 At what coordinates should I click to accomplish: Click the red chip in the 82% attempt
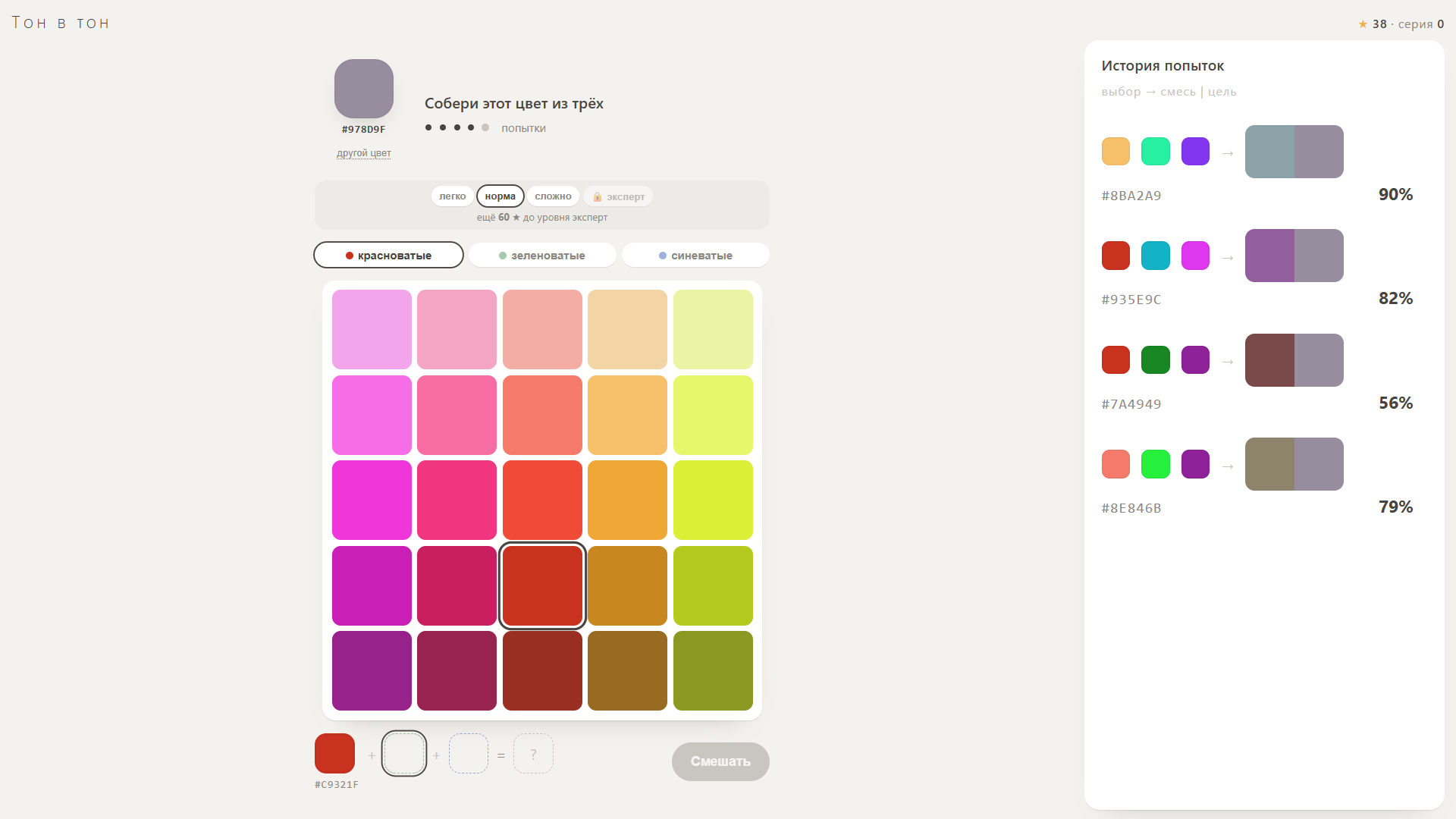(x=1116, y=256)
